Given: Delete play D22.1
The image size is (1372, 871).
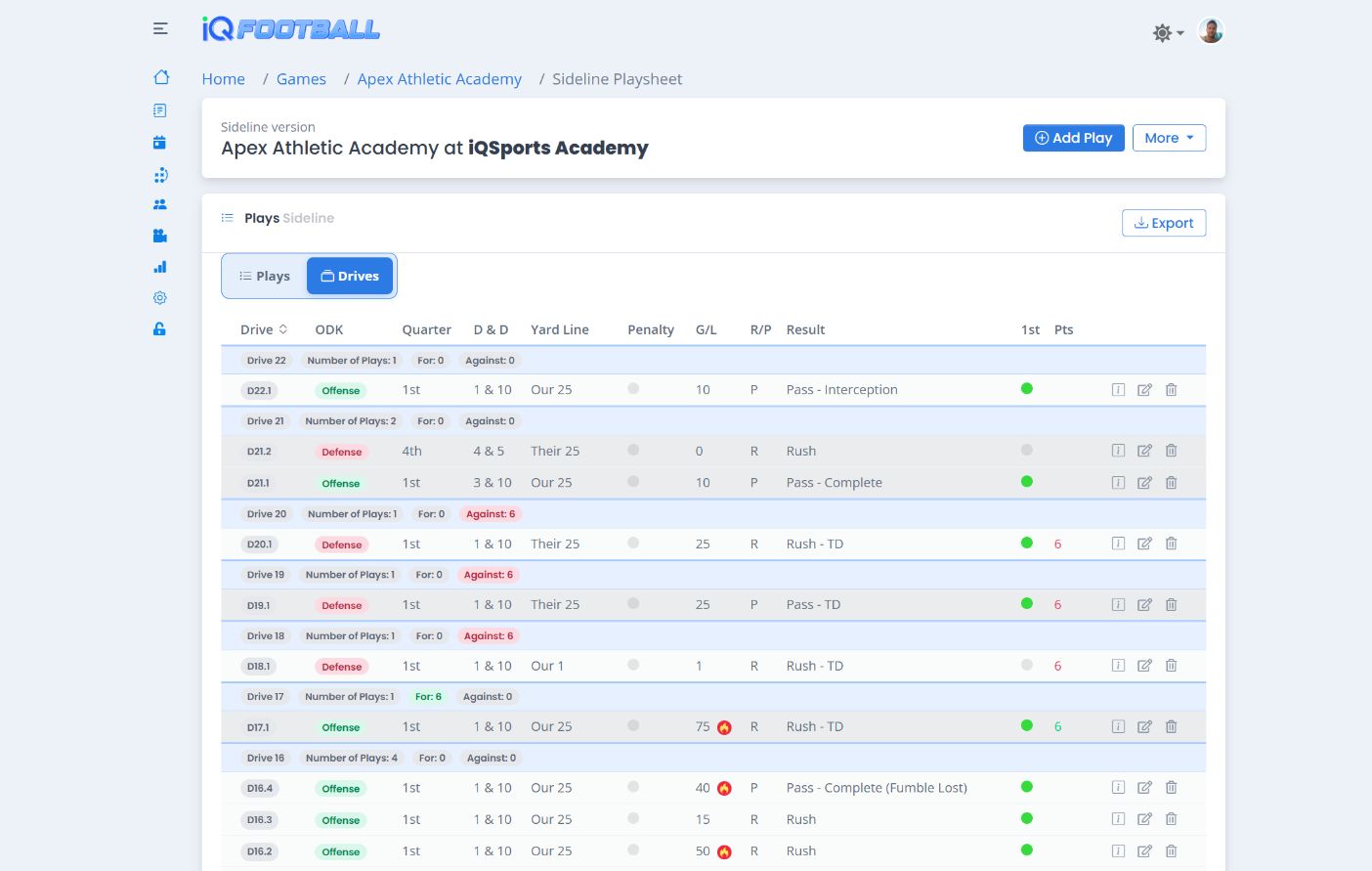Looking at the screenshot, I should pos(1171,390).
